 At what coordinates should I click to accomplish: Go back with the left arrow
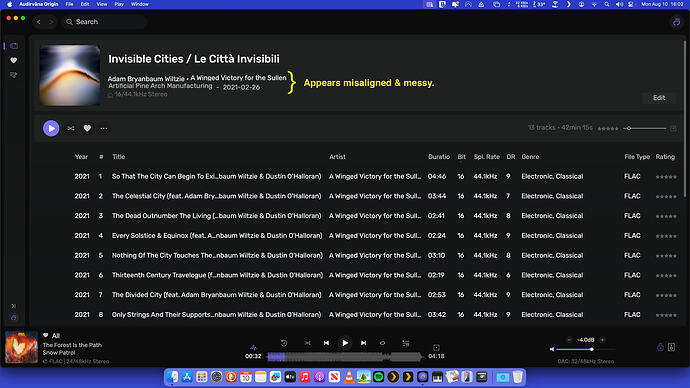tap(39, 22)
